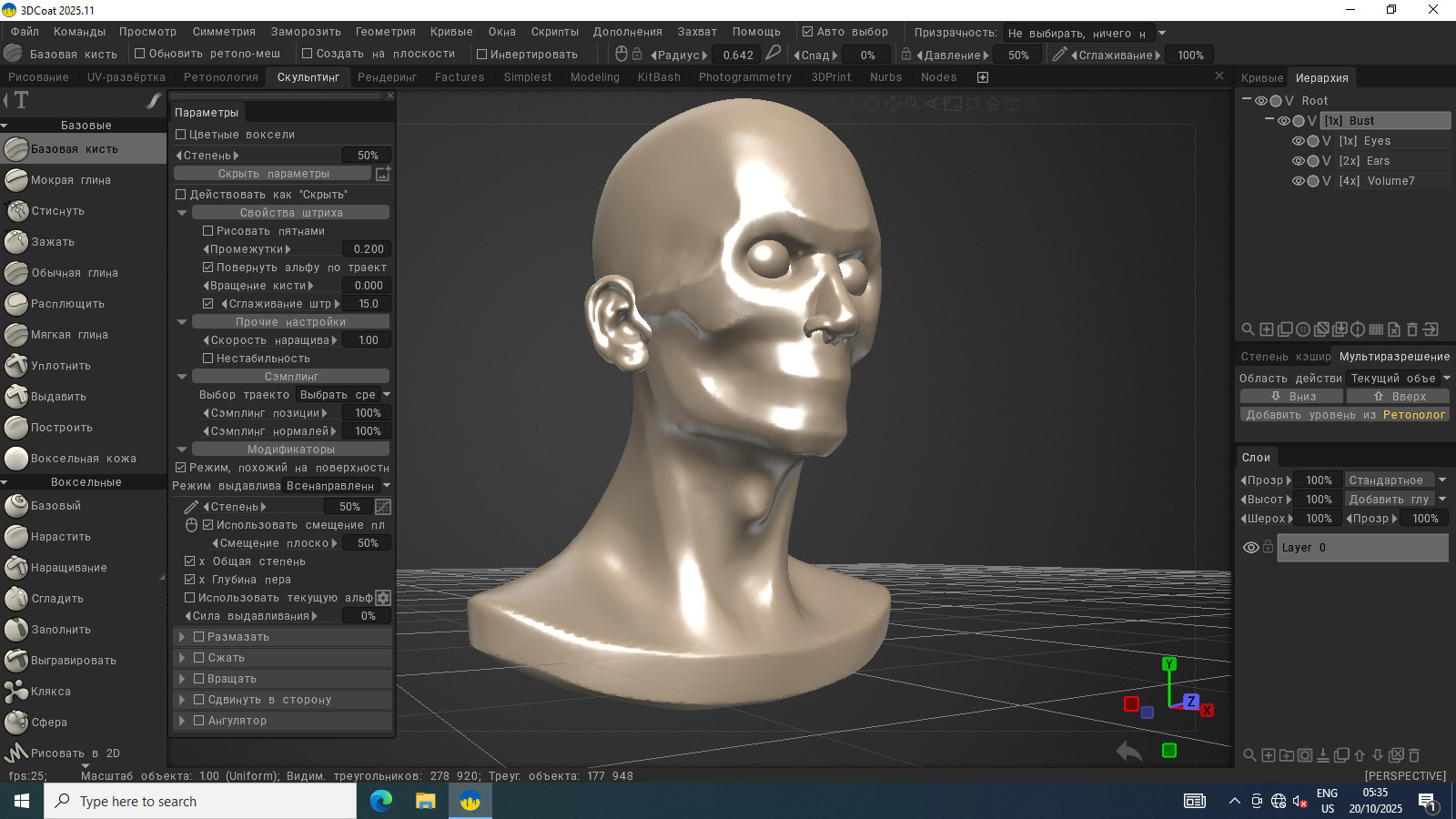
Task: Select the Стиснуть sculpt tool
Action: coord(57,211)
